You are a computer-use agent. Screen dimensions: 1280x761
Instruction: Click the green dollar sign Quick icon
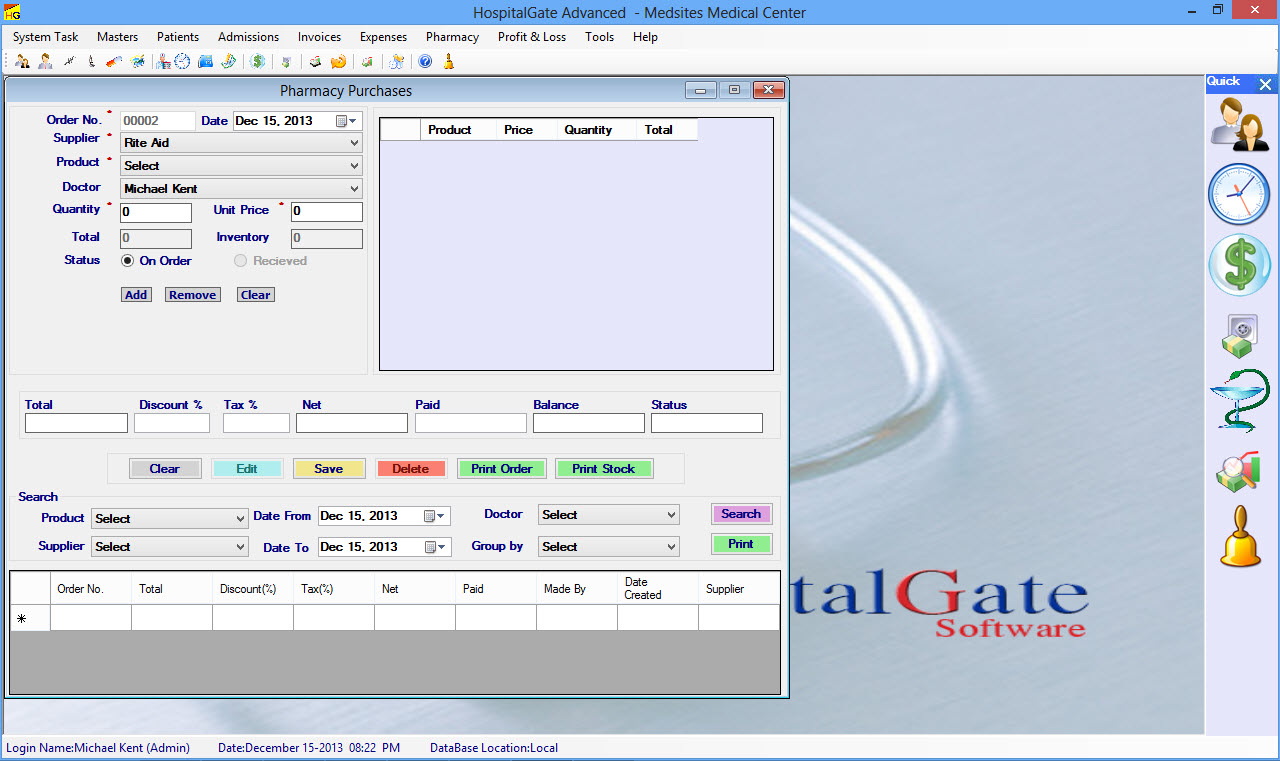pyautogui.click(x=1239, y=266)
